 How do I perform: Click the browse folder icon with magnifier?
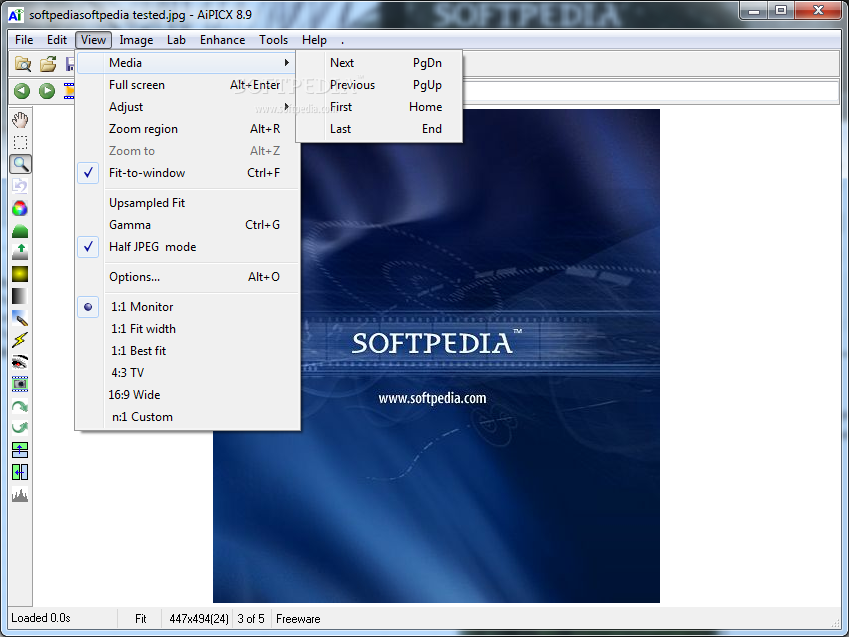pos(23,64)
